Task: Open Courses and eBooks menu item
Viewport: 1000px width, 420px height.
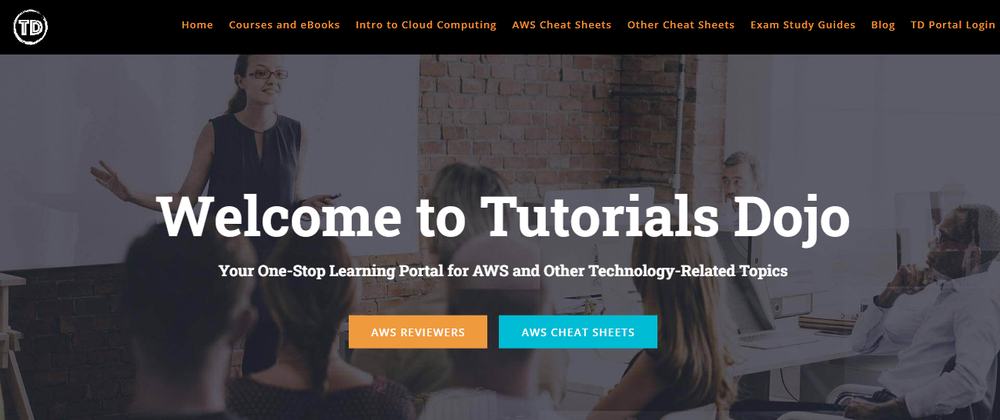Action: tap(284, 25)
